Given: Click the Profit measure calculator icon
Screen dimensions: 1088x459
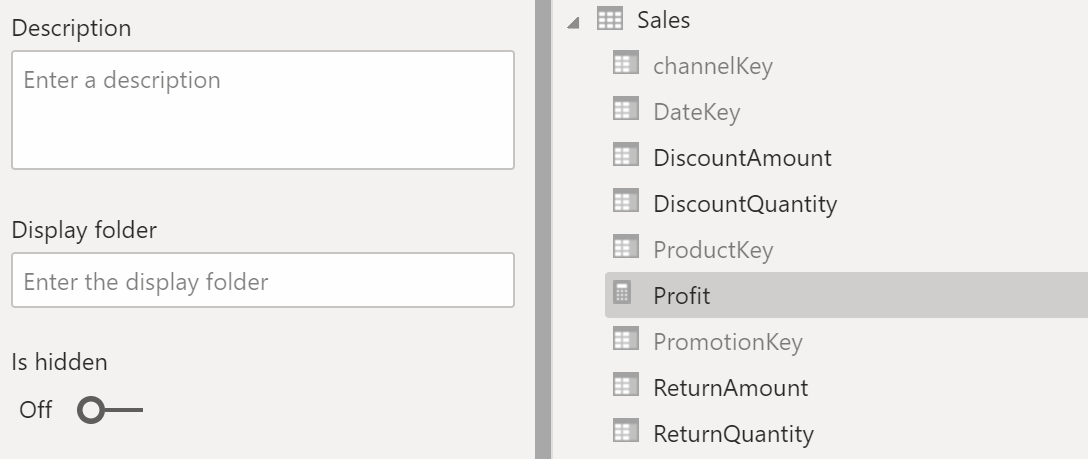Looking at the screenshot, I should point(622,295).
